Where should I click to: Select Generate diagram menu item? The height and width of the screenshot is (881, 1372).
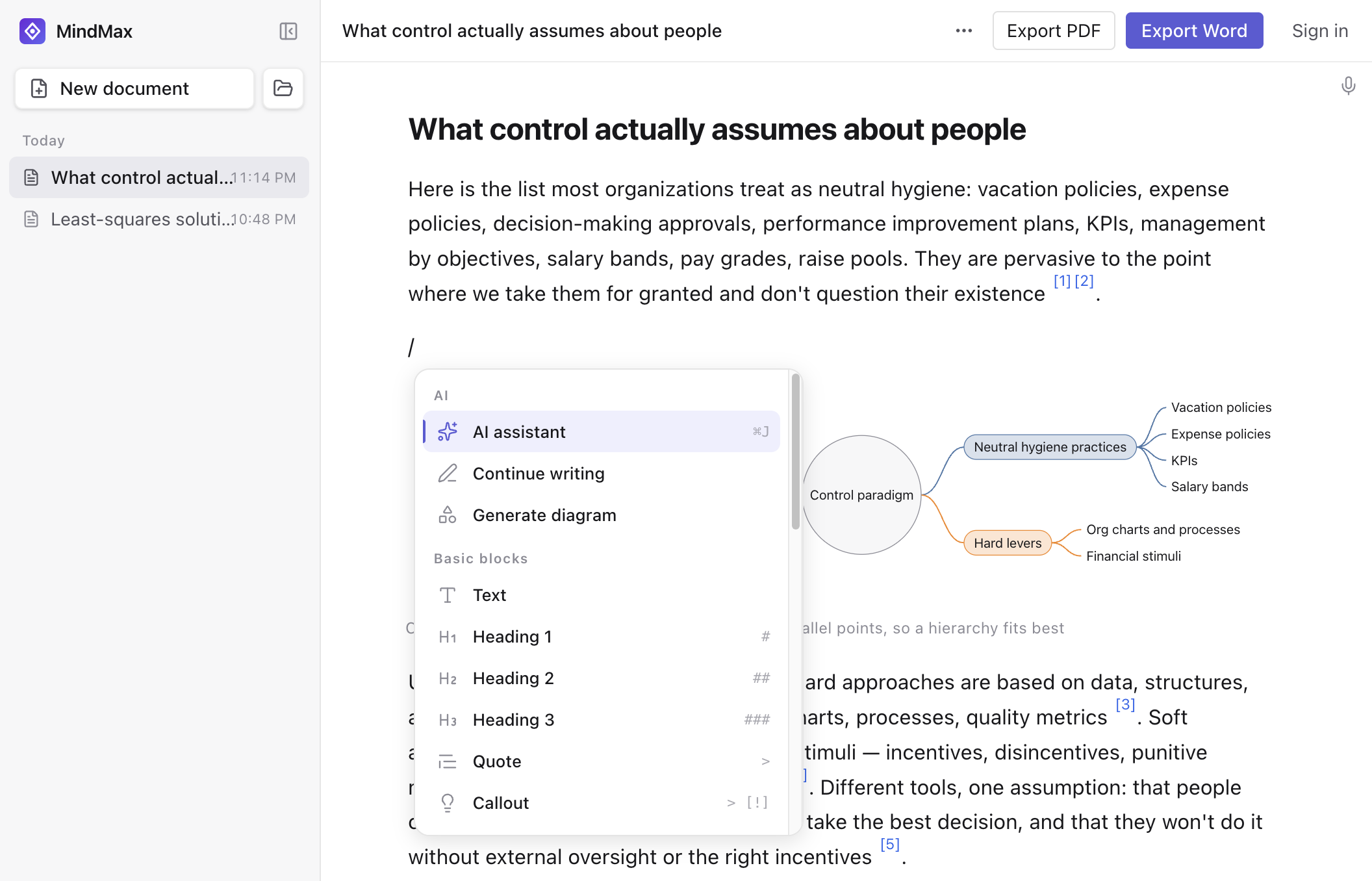(x=601, y=515)
